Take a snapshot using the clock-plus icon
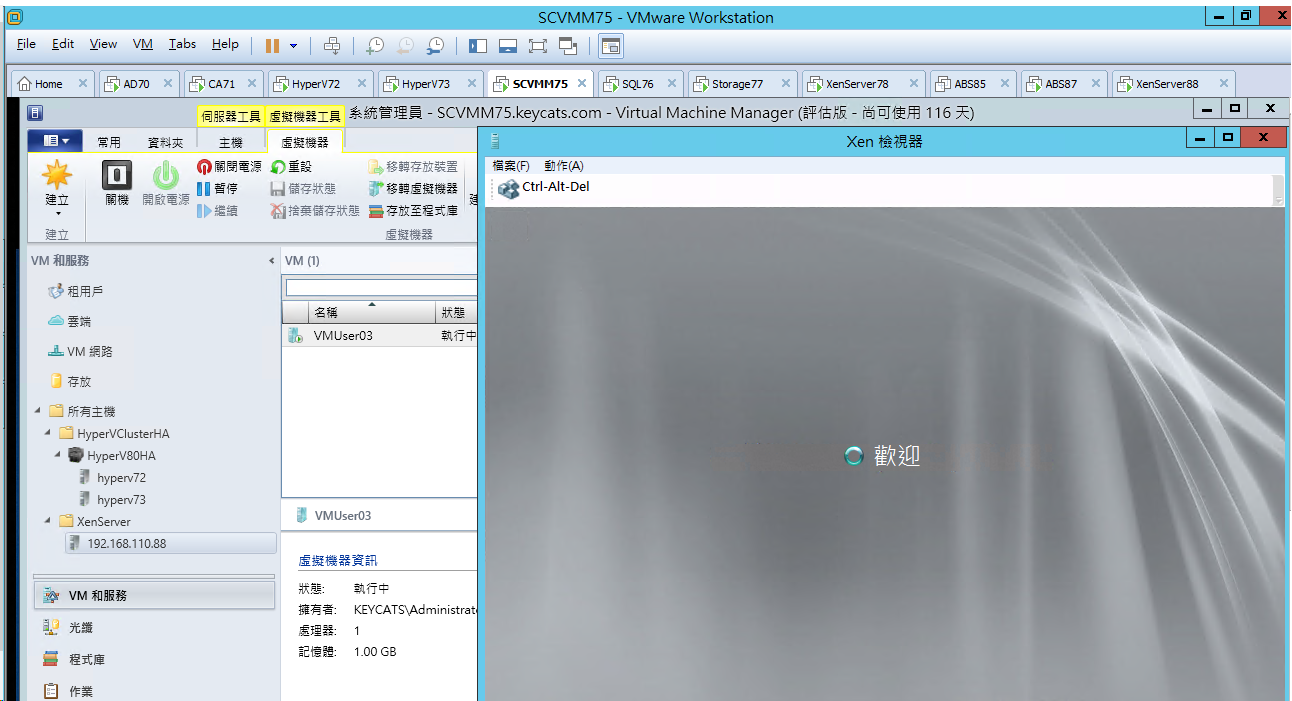 (x=374, y=45)
